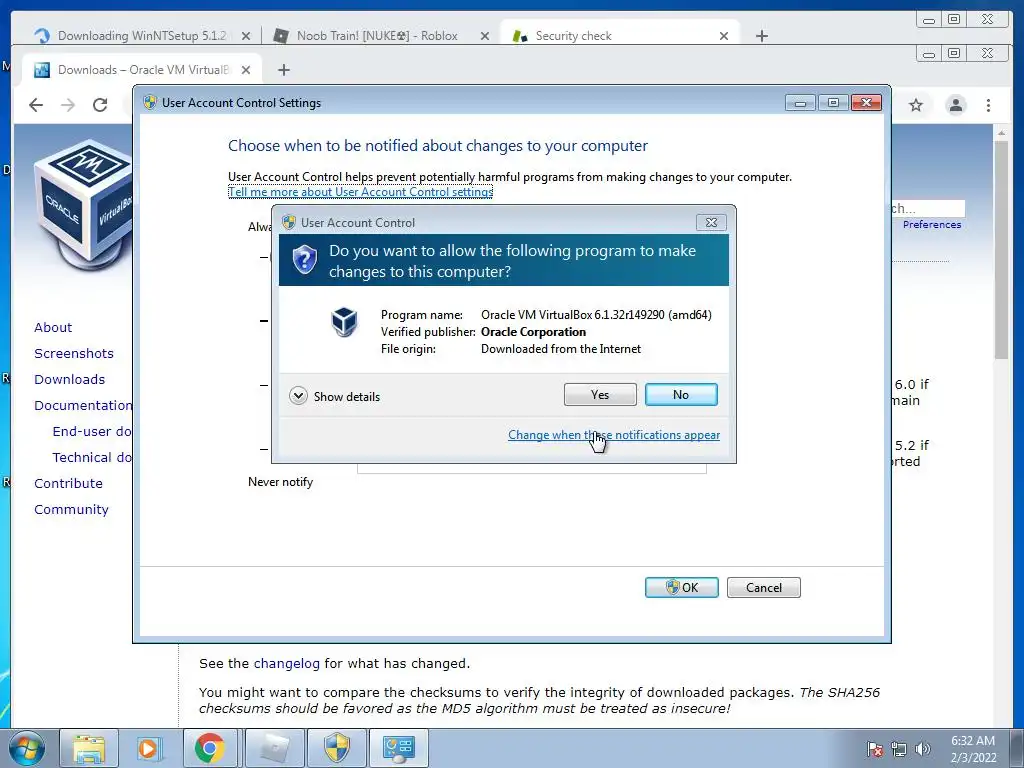Open About link in sidebar
The height and width of the screenshot is (768, 1024).
[x=53, y=327]
